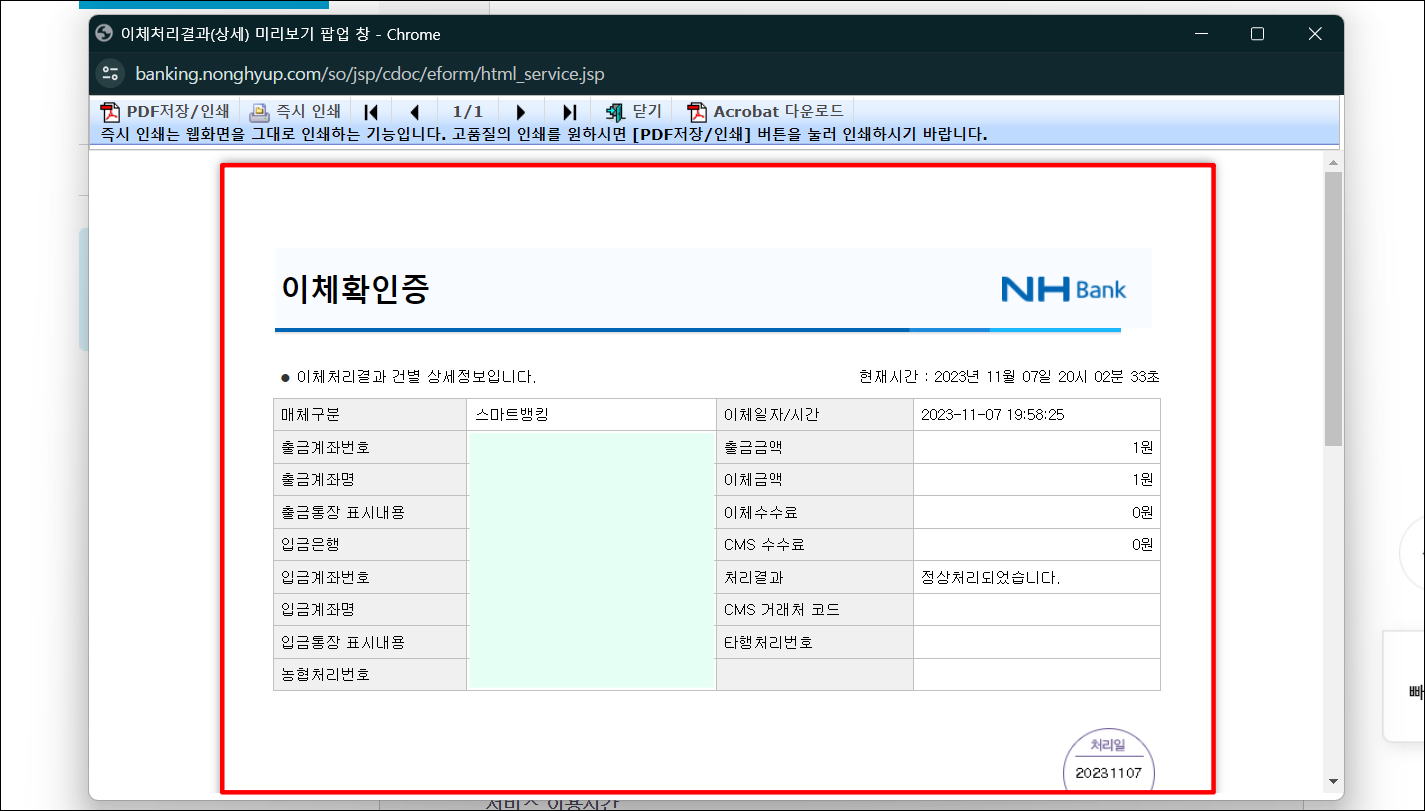Go to the previous page arrow
1425x811 pixels.
coord(415,111)
